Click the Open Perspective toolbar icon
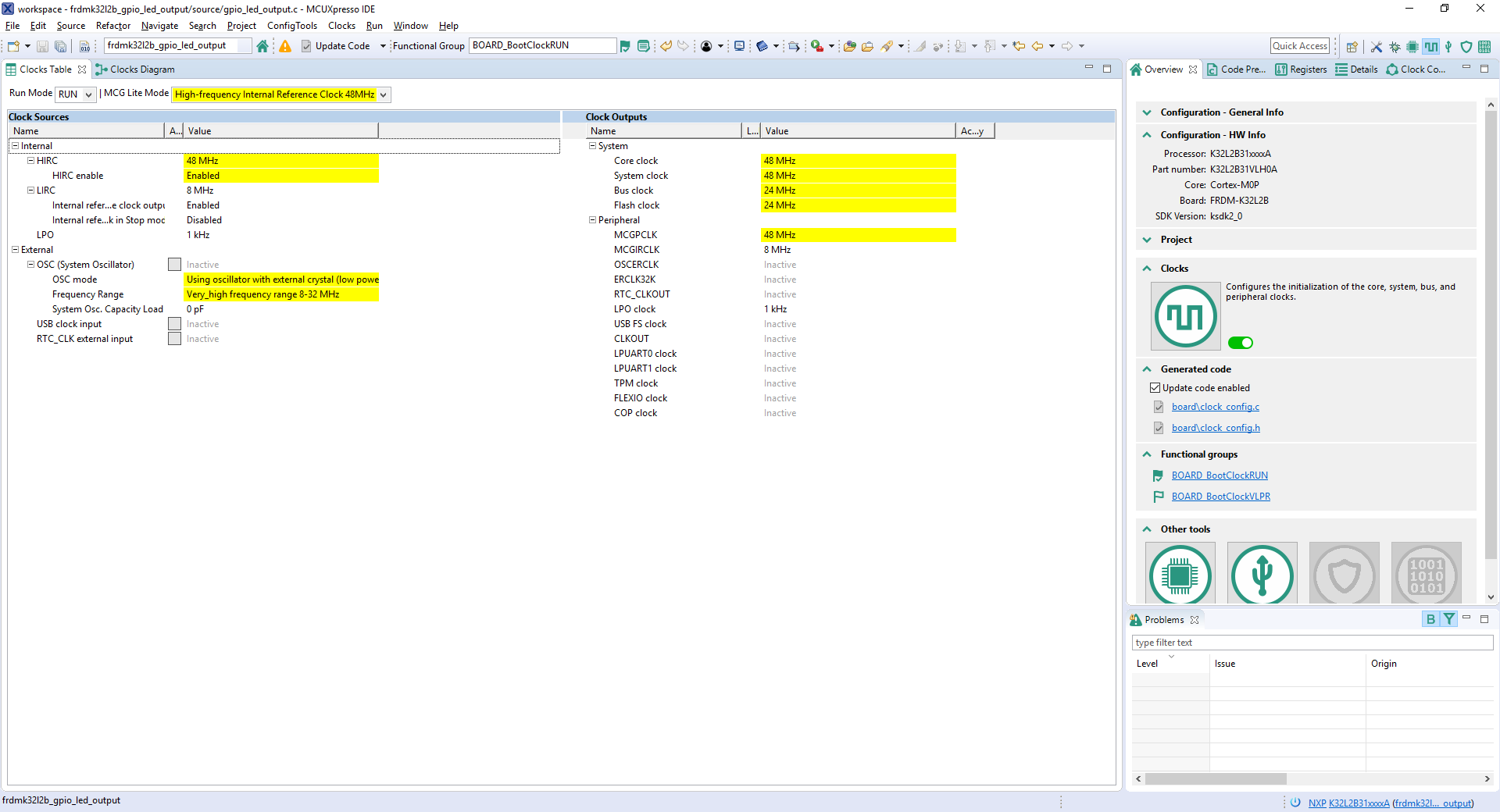 tap(1352, 47)
